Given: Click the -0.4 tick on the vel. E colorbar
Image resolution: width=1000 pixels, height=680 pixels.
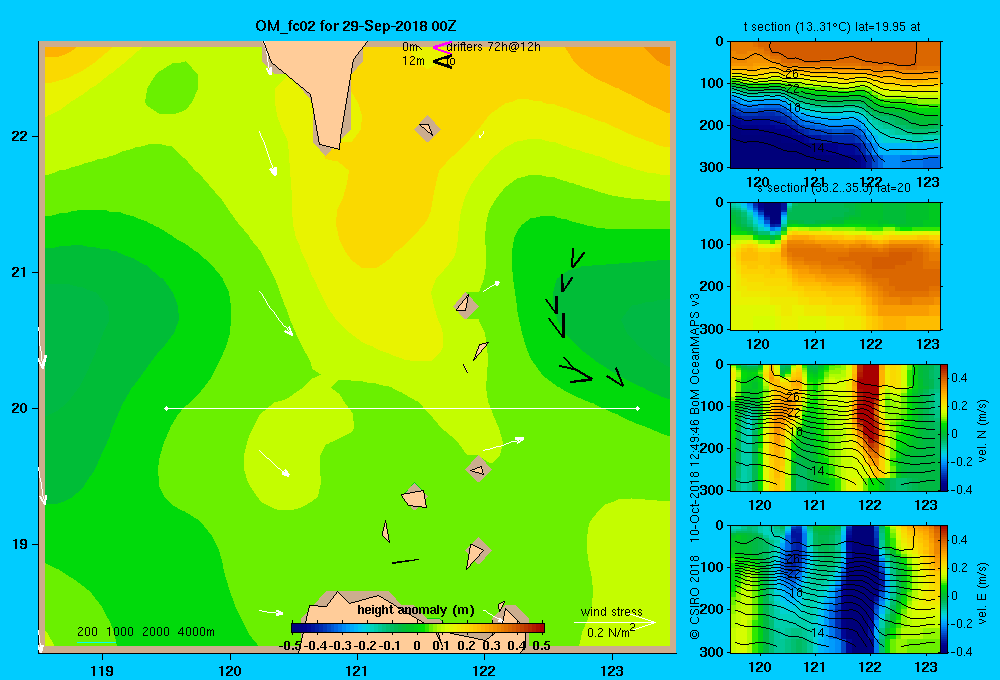Looking at the screenshot, I should point(962,651).
